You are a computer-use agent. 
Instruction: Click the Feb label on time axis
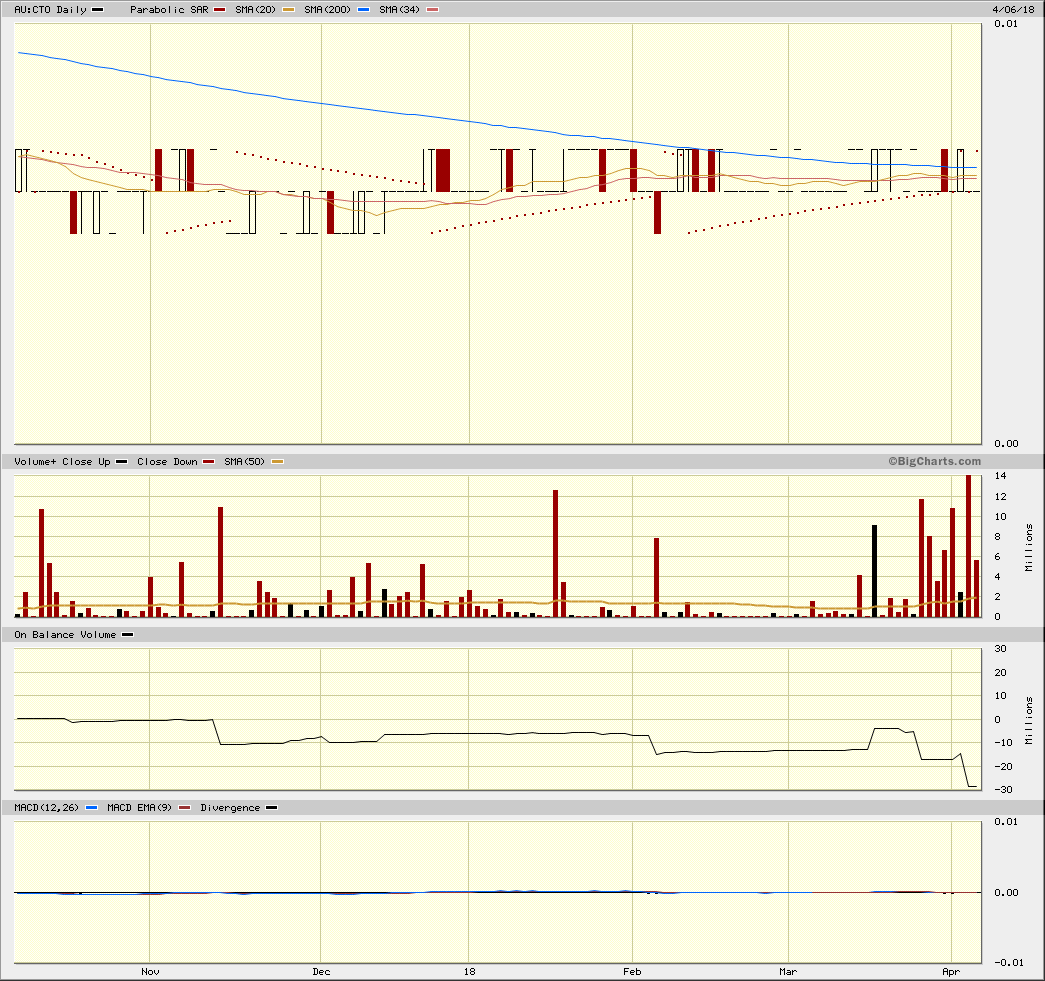click(632, 972)
